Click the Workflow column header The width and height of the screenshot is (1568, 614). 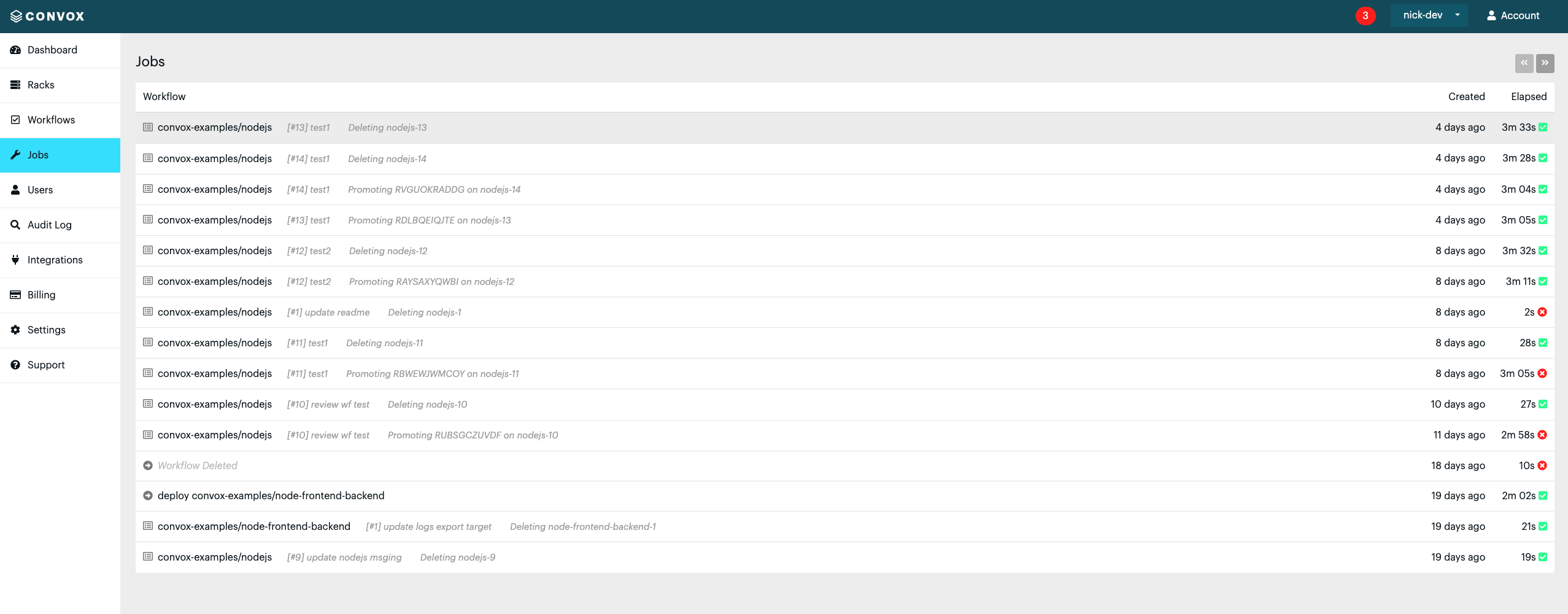(x=164, y=97)
